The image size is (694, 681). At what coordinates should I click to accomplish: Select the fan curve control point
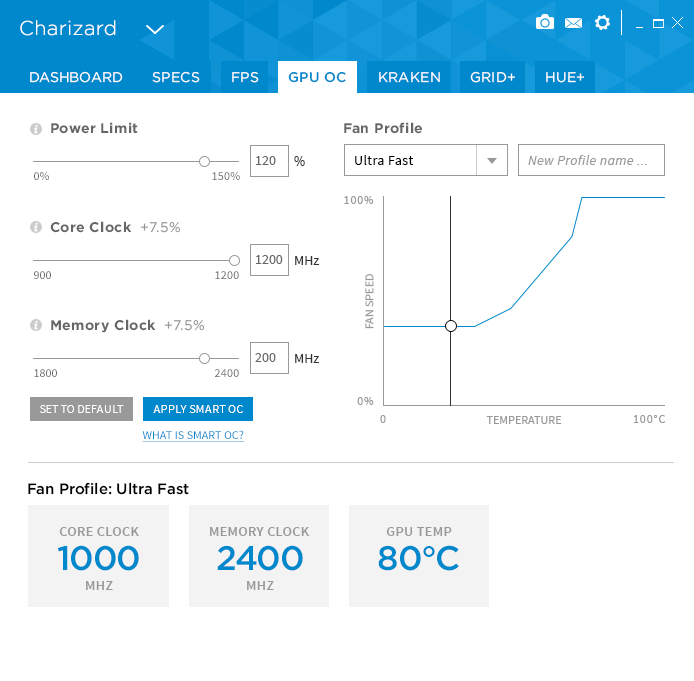pyautogui.click(x=451, y=326)
